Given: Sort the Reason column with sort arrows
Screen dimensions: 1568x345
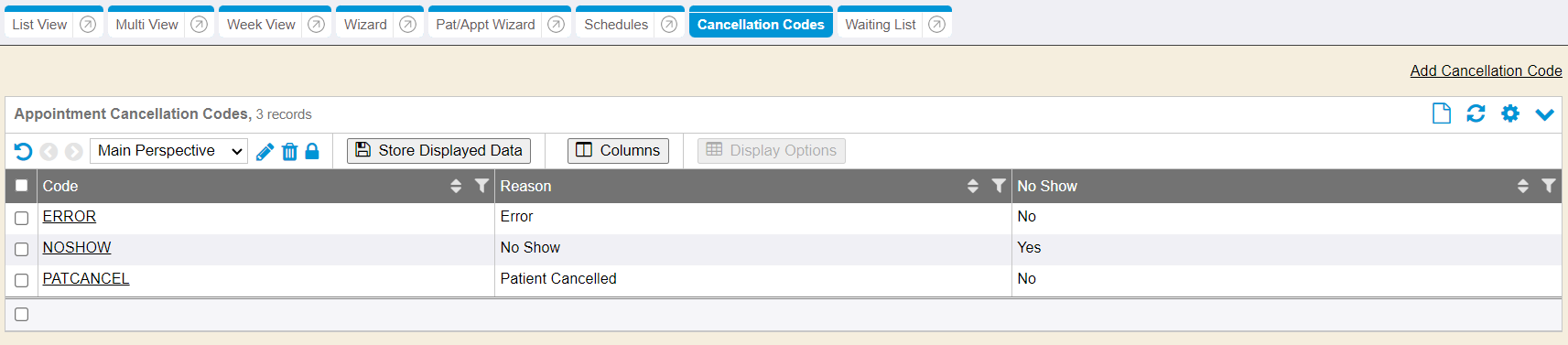Looking at the screenshot, I should (973, 186).
